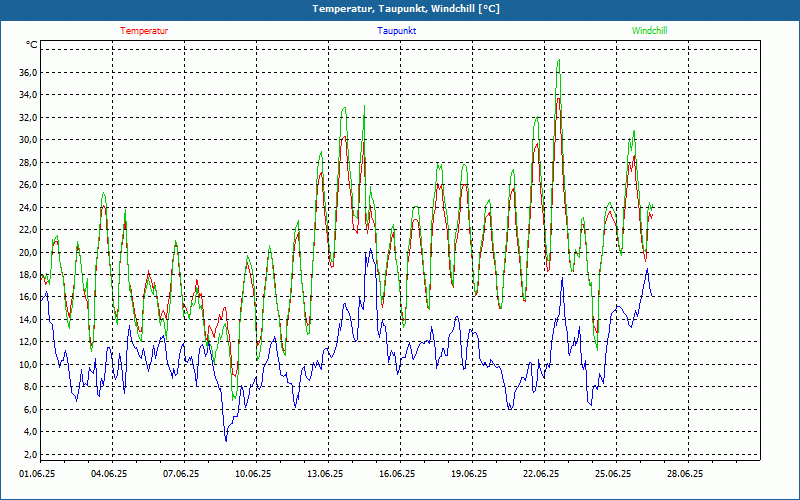Click the 32,0 y-axis value
The image size is (800, 500).
click(28, 117)
